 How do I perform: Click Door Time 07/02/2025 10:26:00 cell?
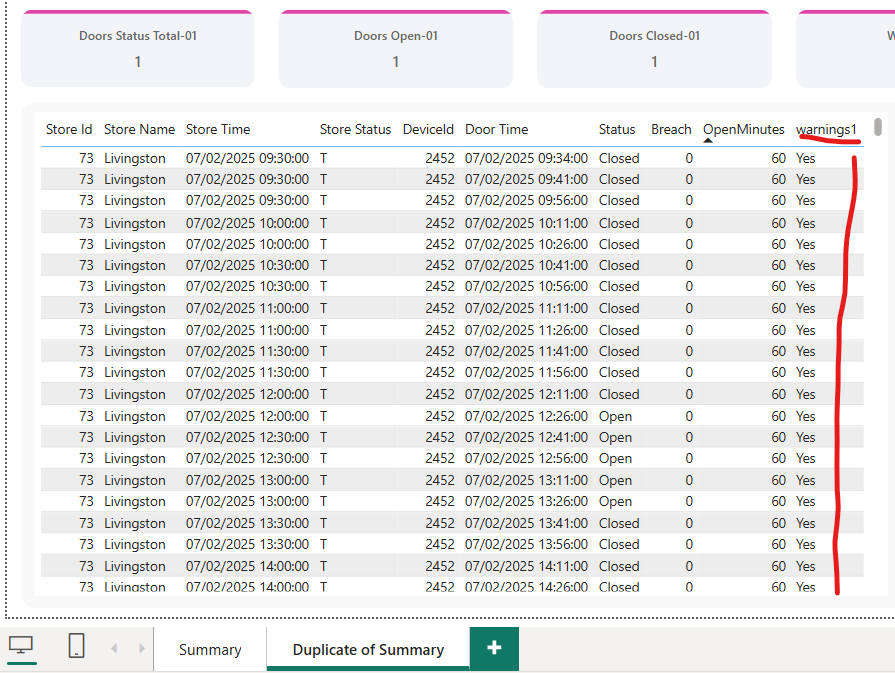click(x=526, y=244)
